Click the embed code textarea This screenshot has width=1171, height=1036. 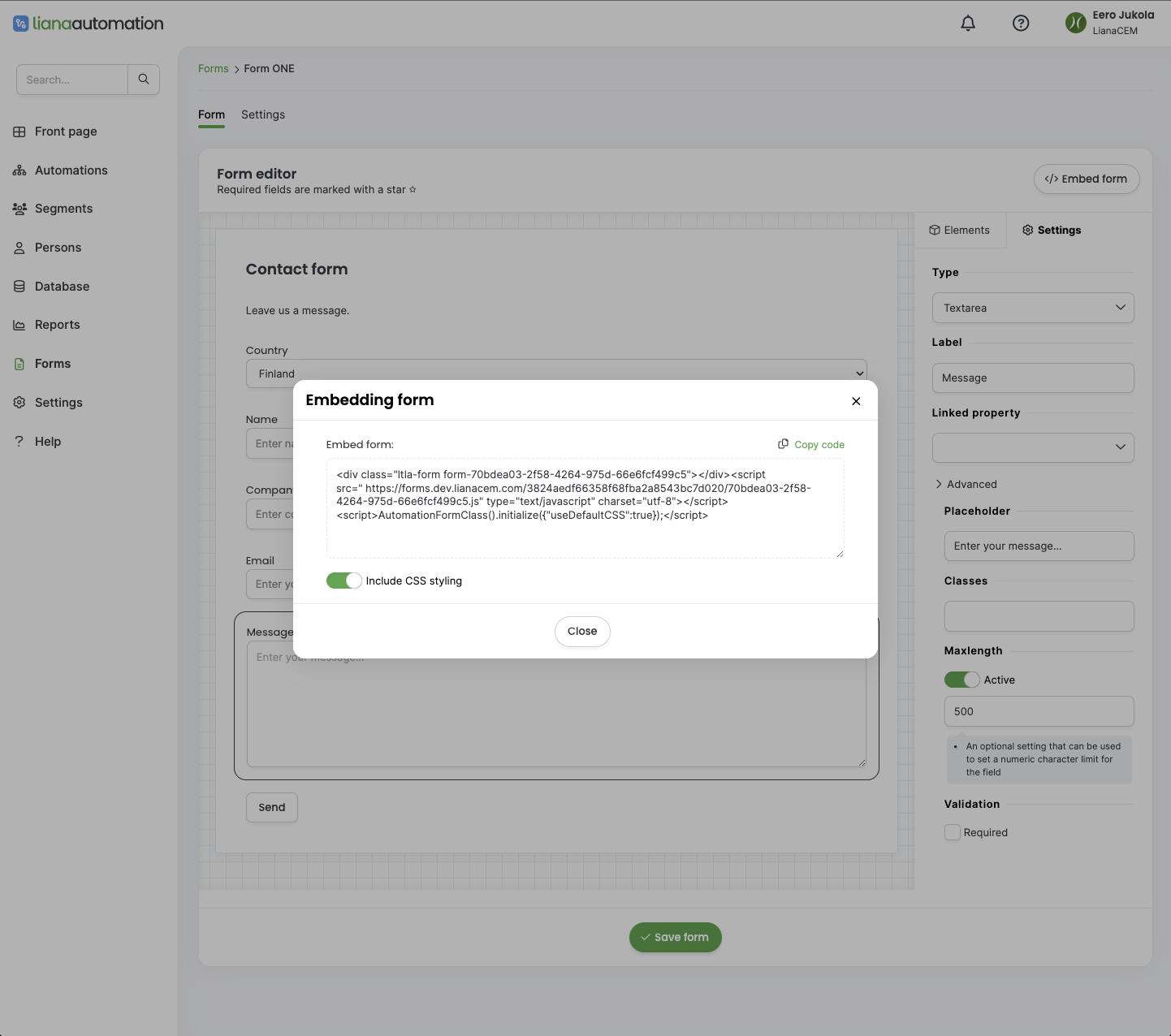(x=585, y=508)
